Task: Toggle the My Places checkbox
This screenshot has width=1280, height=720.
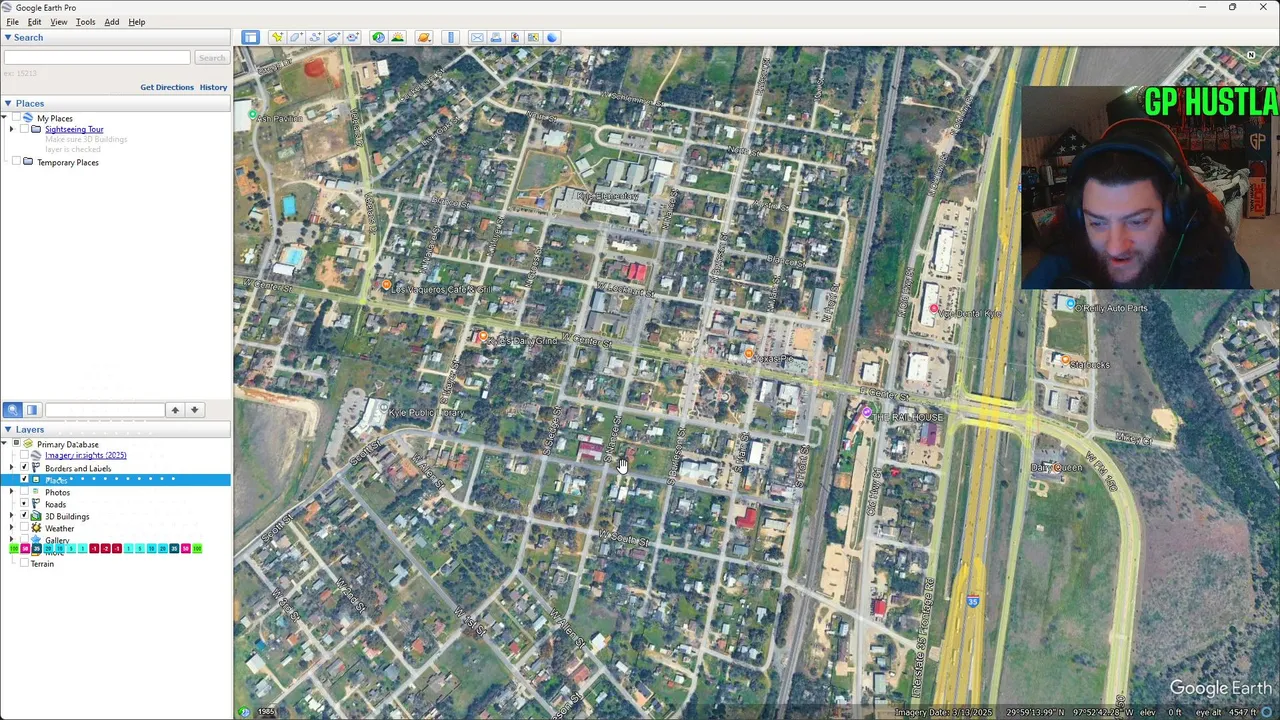Action: [x=15, y=118]
